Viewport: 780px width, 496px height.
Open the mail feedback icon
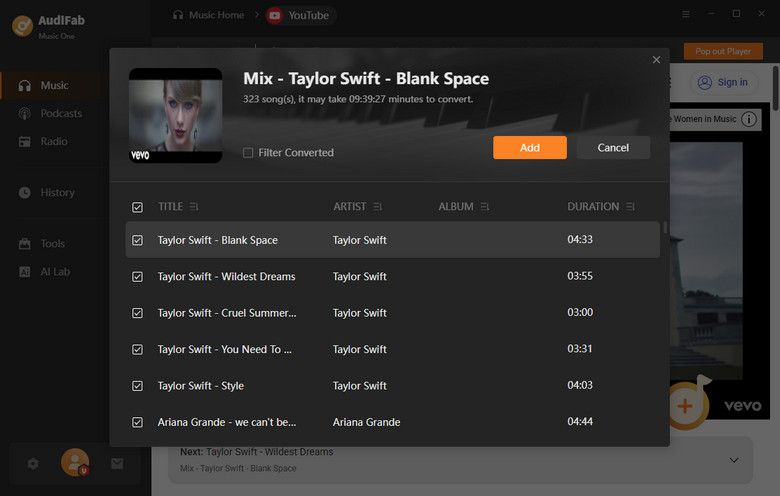click(x=117, y=464)
